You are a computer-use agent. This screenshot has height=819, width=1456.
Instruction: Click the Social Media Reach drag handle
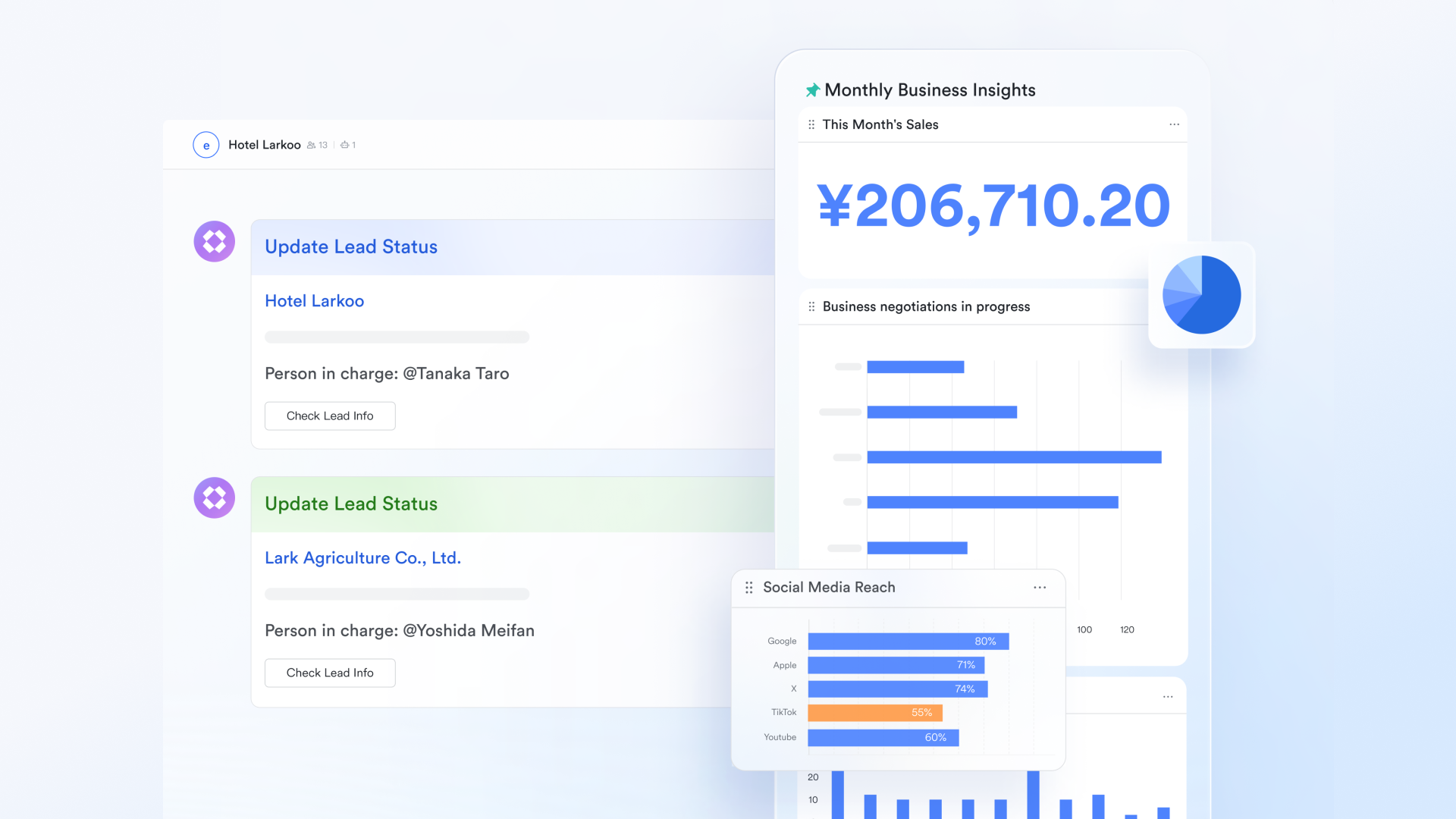[x=749, y=588]
